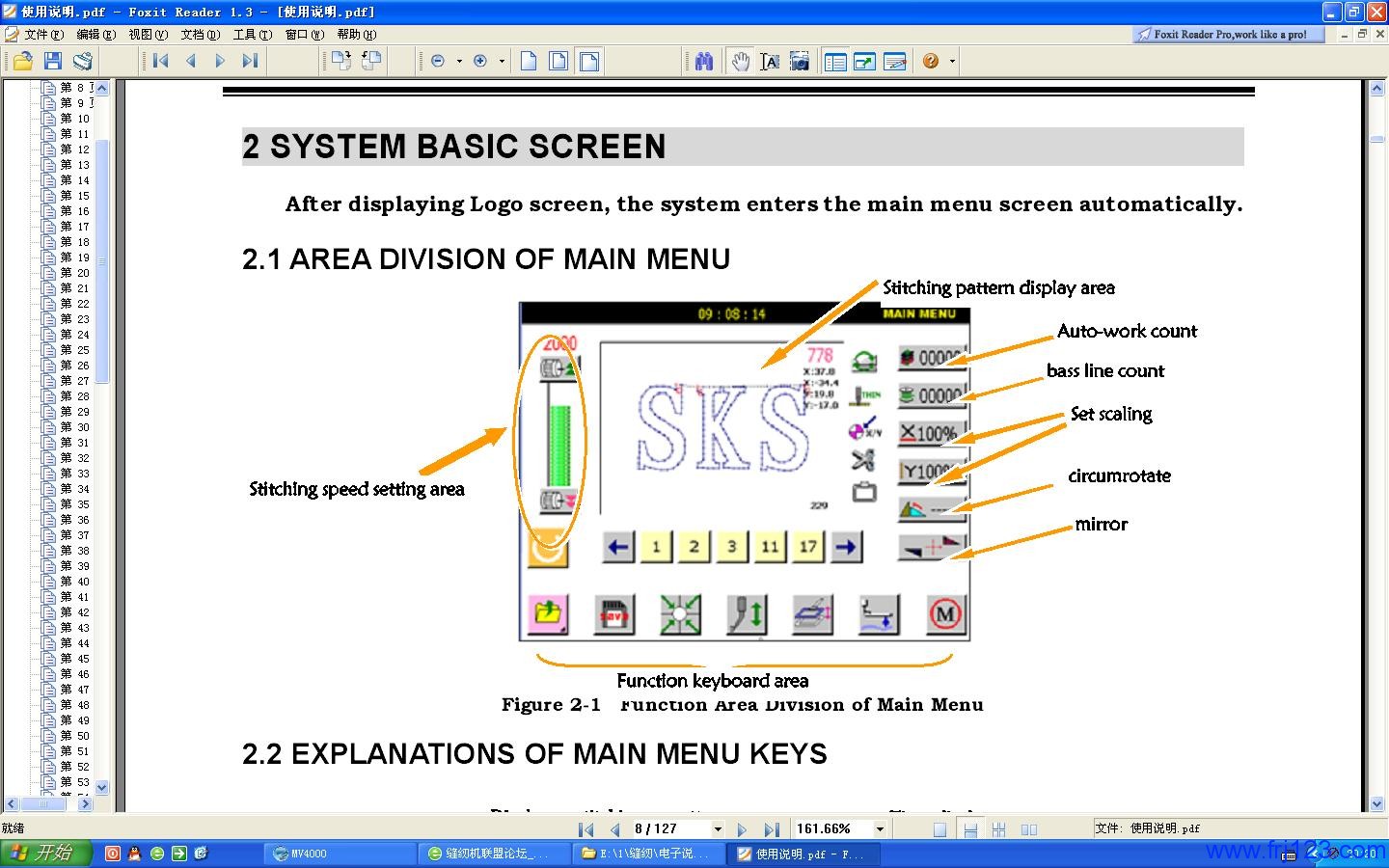Click the Print icon in toolbar

click(83, 61)
